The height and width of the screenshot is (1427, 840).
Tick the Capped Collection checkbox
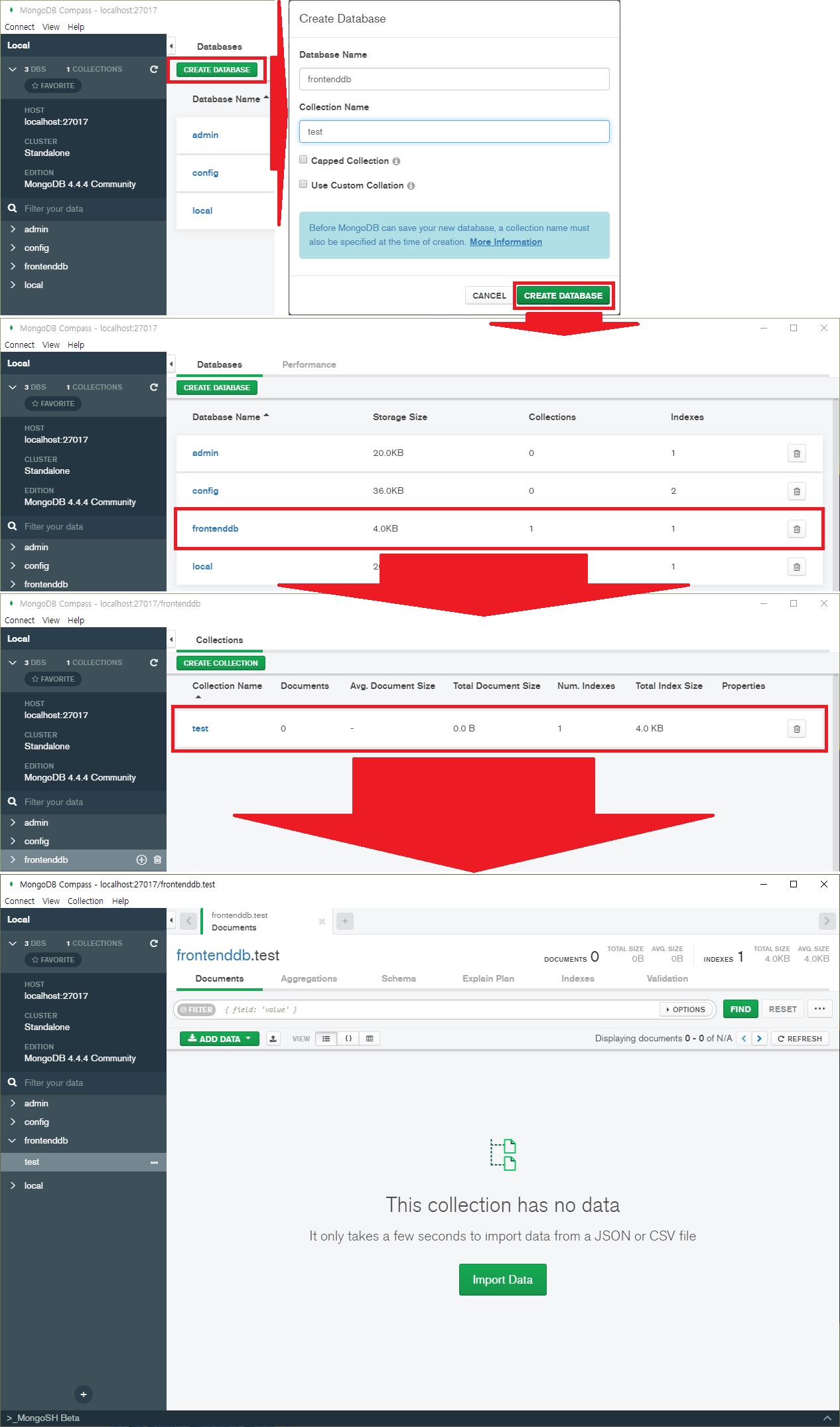[x=303, y=160]
